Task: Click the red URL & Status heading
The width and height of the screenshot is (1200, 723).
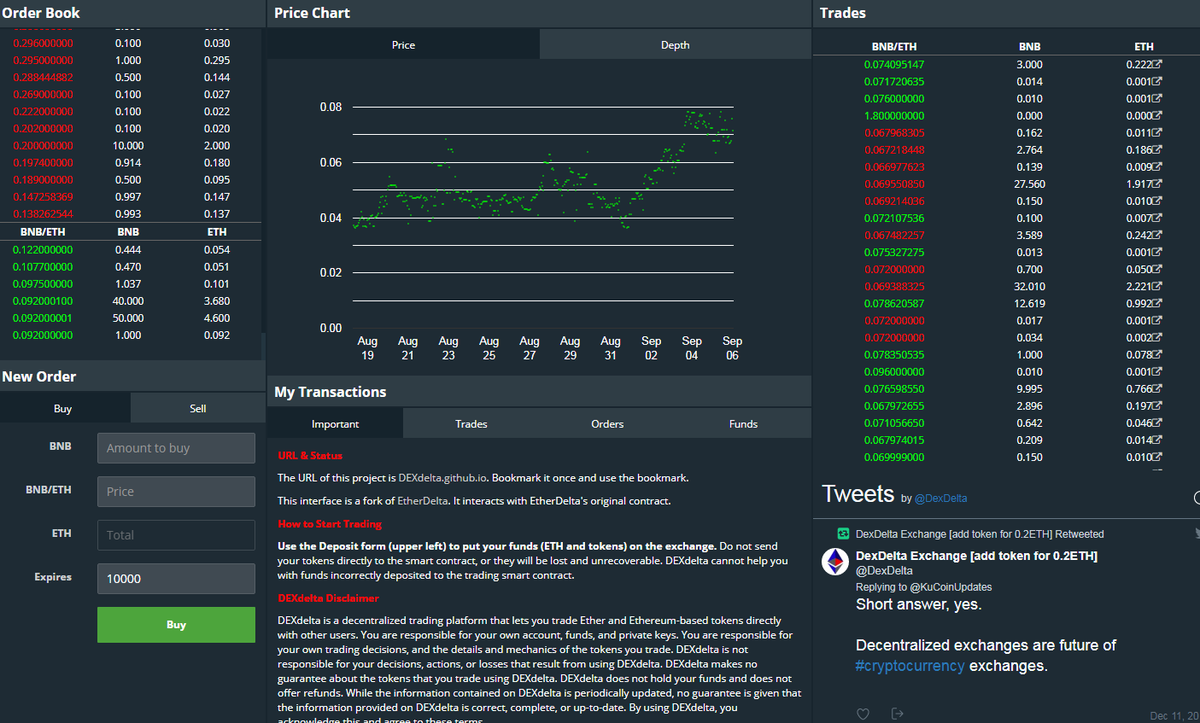Action: 310,455
